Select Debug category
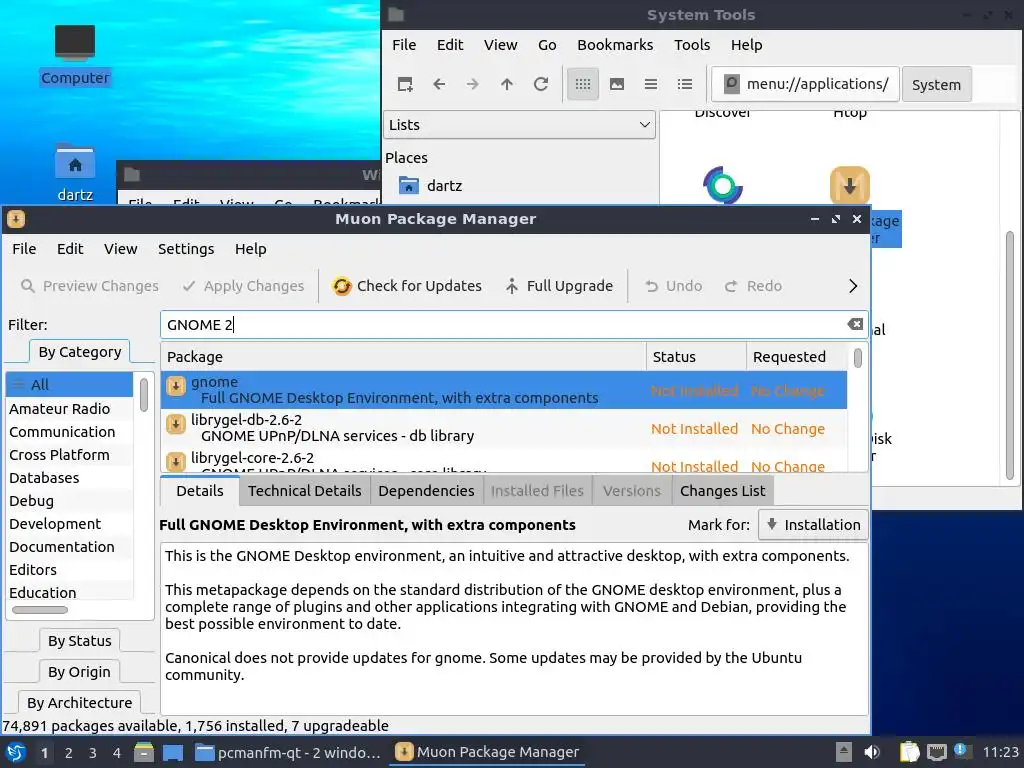This screenshot has height=768, width=1024. click(69, 501)
